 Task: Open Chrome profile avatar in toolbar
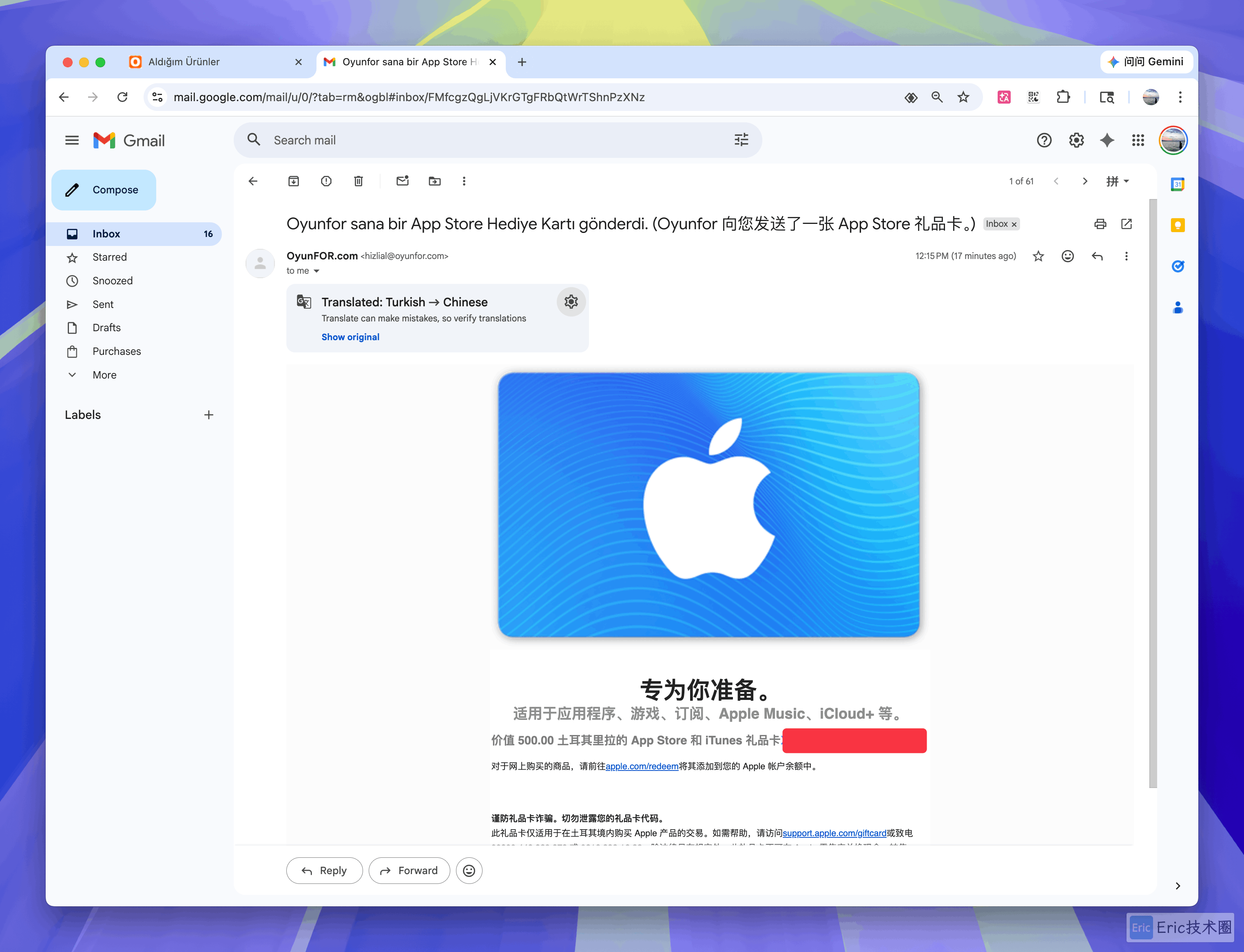point(1151,97)
